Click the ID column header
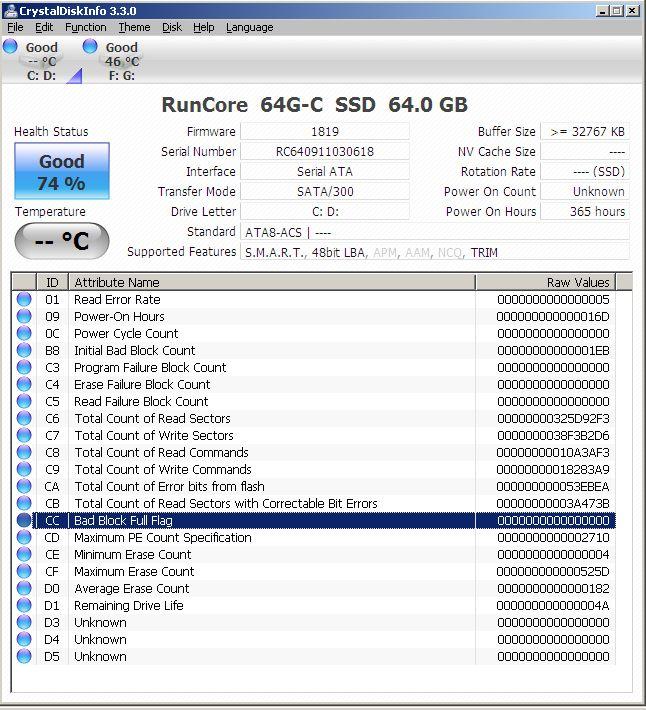Screen dimensions: 646x710 click(52, 283)
